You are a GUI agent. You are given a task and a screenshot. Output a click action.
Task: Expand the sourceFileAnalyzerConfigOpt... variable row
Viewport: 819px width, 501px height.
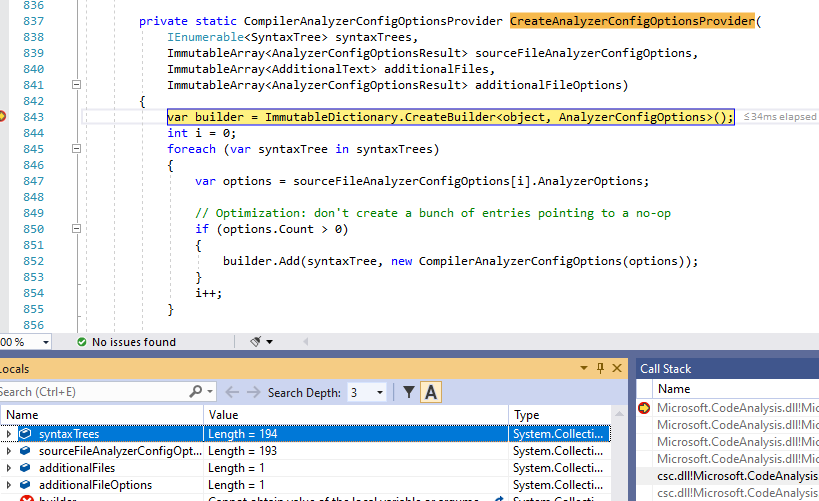8,451
